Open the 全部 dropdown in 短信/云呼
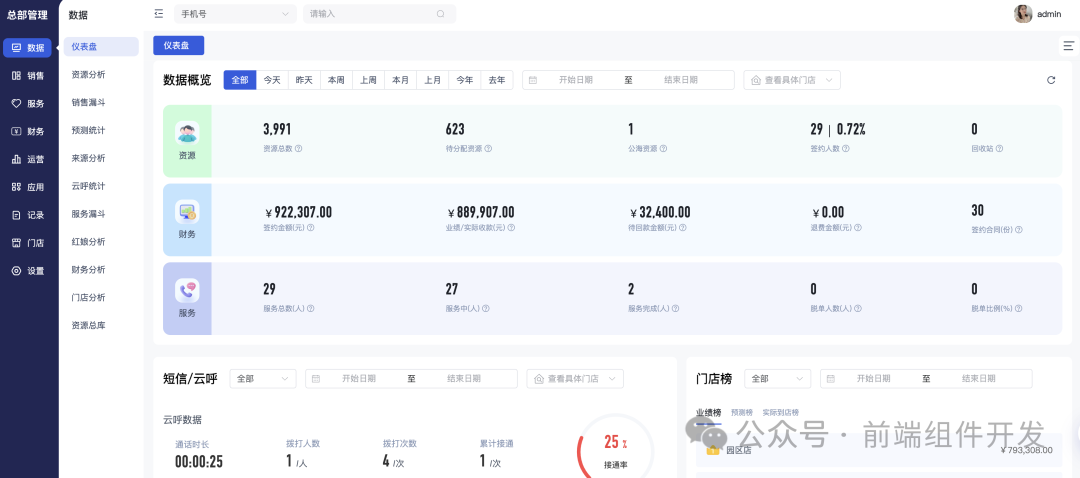This screenshot has width=1080, height=478. click(x=263, y=379)
